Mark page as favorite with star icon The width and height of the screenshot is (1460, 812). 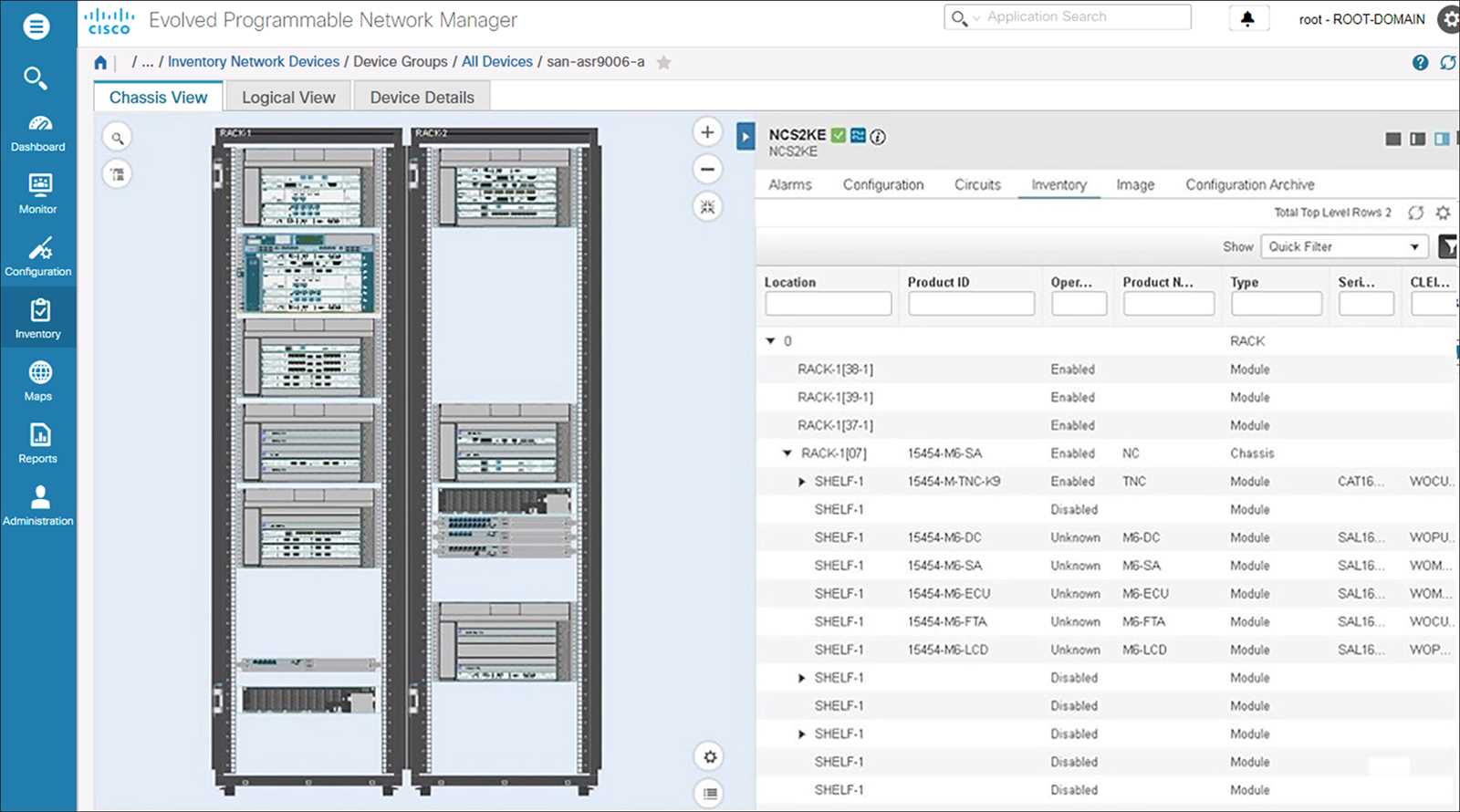[663, 62]
